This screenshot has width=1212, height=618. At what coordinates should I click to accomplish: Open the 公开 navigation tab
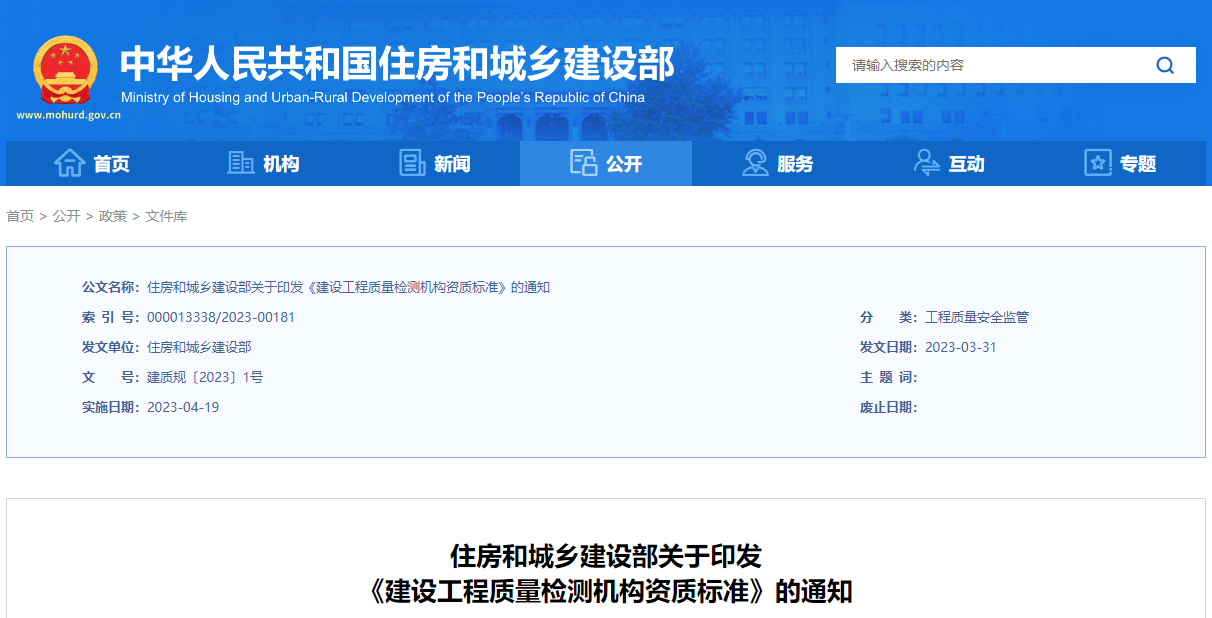[606, 163]
